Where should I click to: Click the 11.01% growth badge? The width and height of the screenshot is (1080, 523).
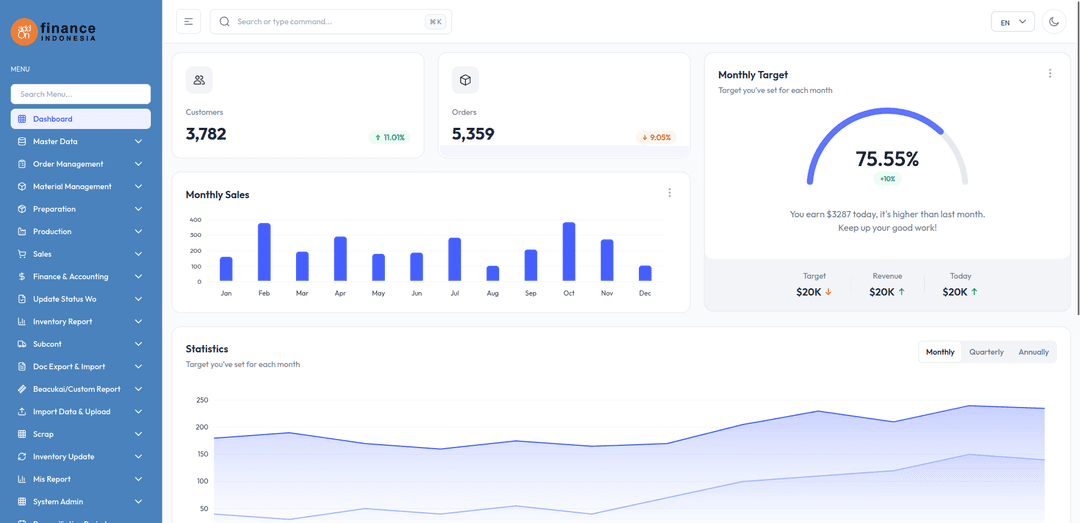click(389, 137)
